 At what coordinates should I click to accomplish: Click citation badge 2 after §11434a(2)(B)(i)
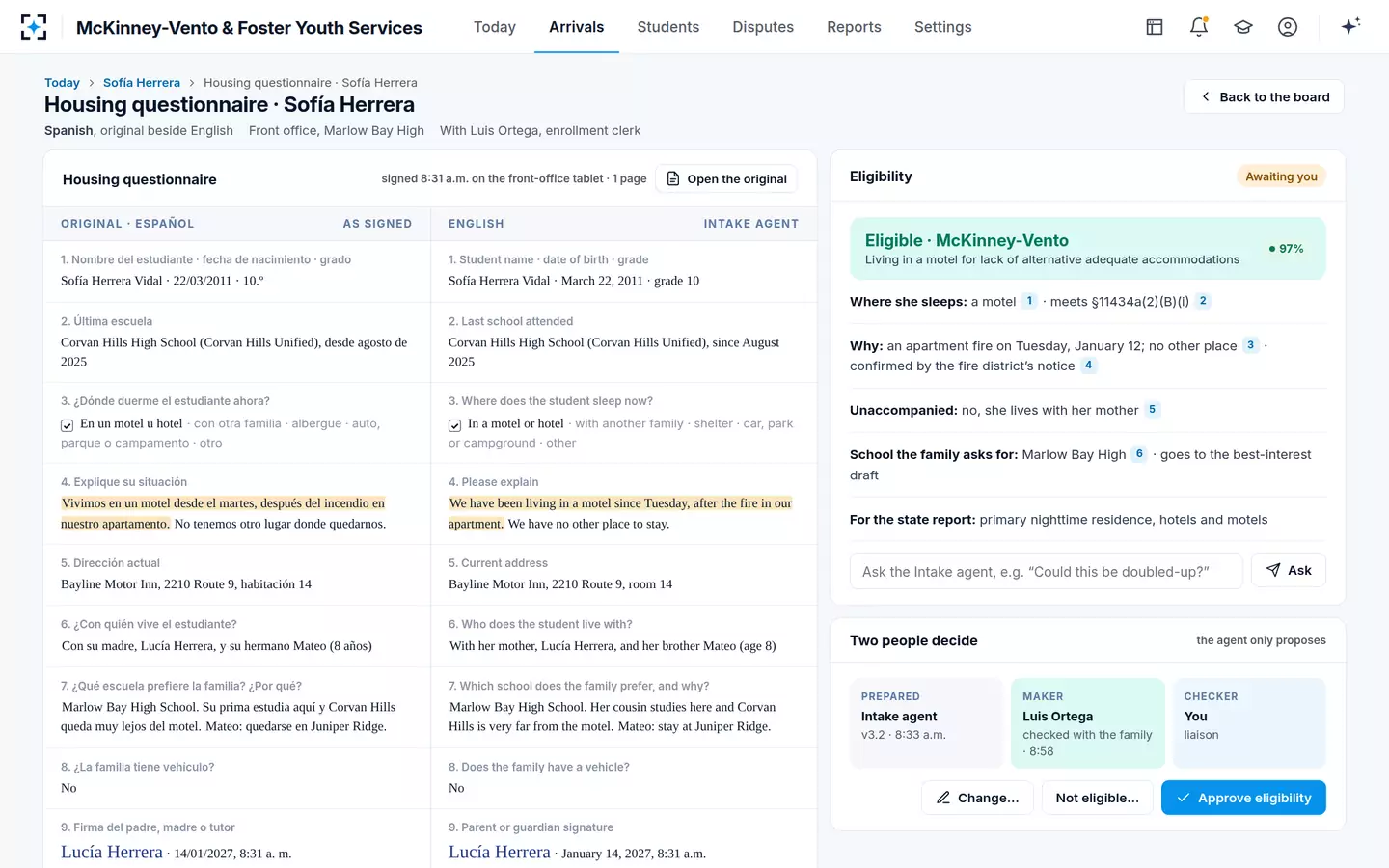[1203, 301]
